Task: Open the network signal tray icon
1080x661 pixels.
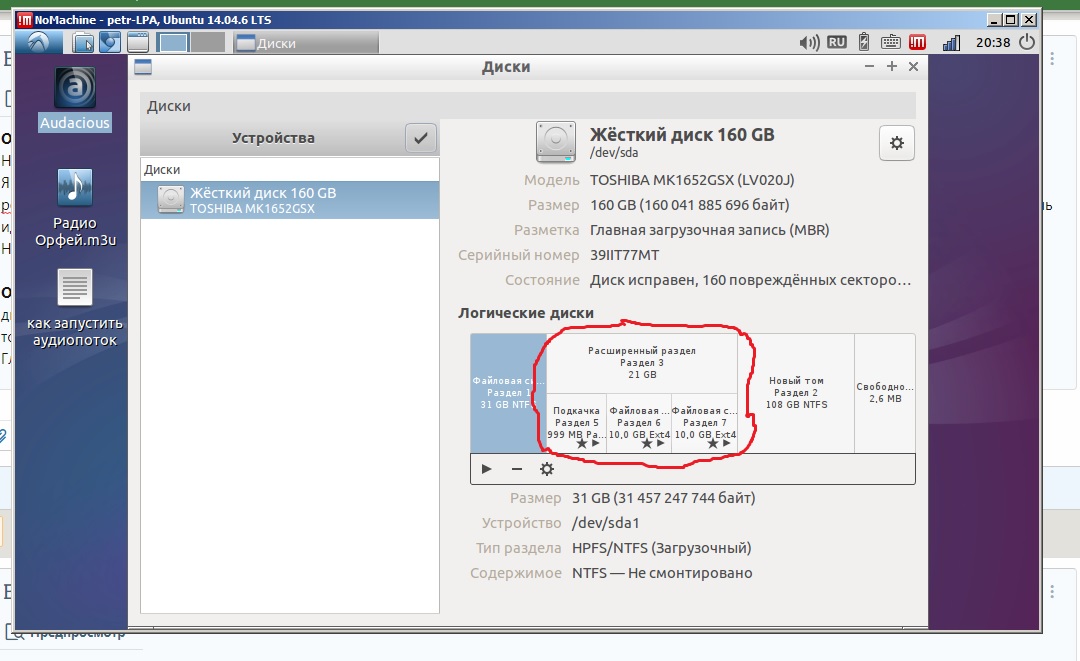Action: (951, 43)
